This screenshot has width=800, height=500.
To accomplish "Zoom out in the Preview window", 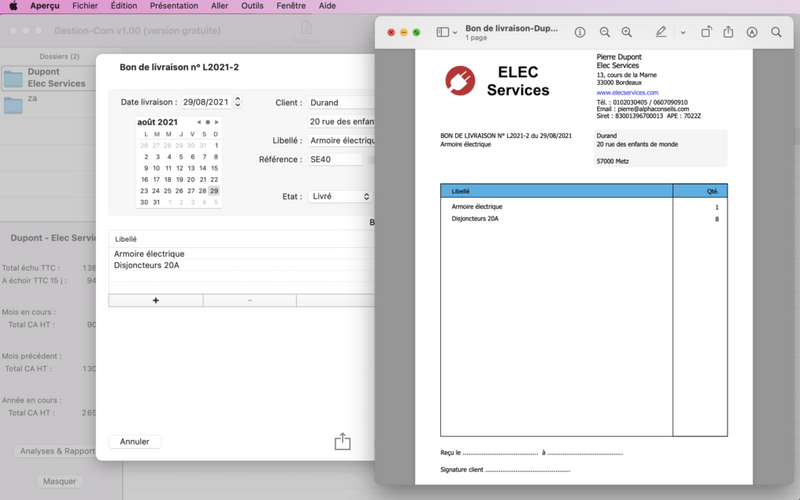I will [605, 32].
